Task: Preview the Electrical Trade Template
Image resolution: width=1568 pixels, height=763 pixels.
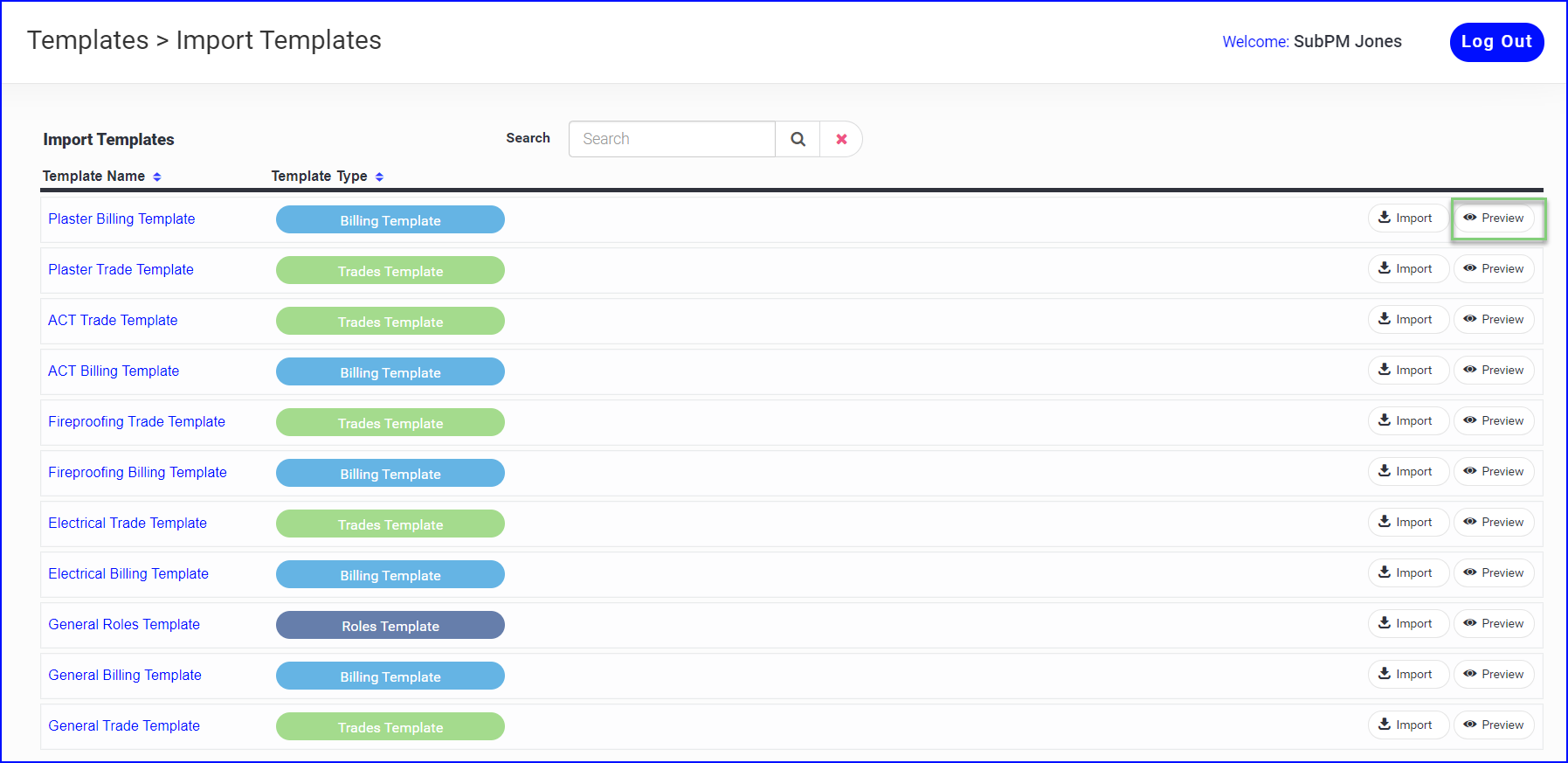Action: [1494, 523]
